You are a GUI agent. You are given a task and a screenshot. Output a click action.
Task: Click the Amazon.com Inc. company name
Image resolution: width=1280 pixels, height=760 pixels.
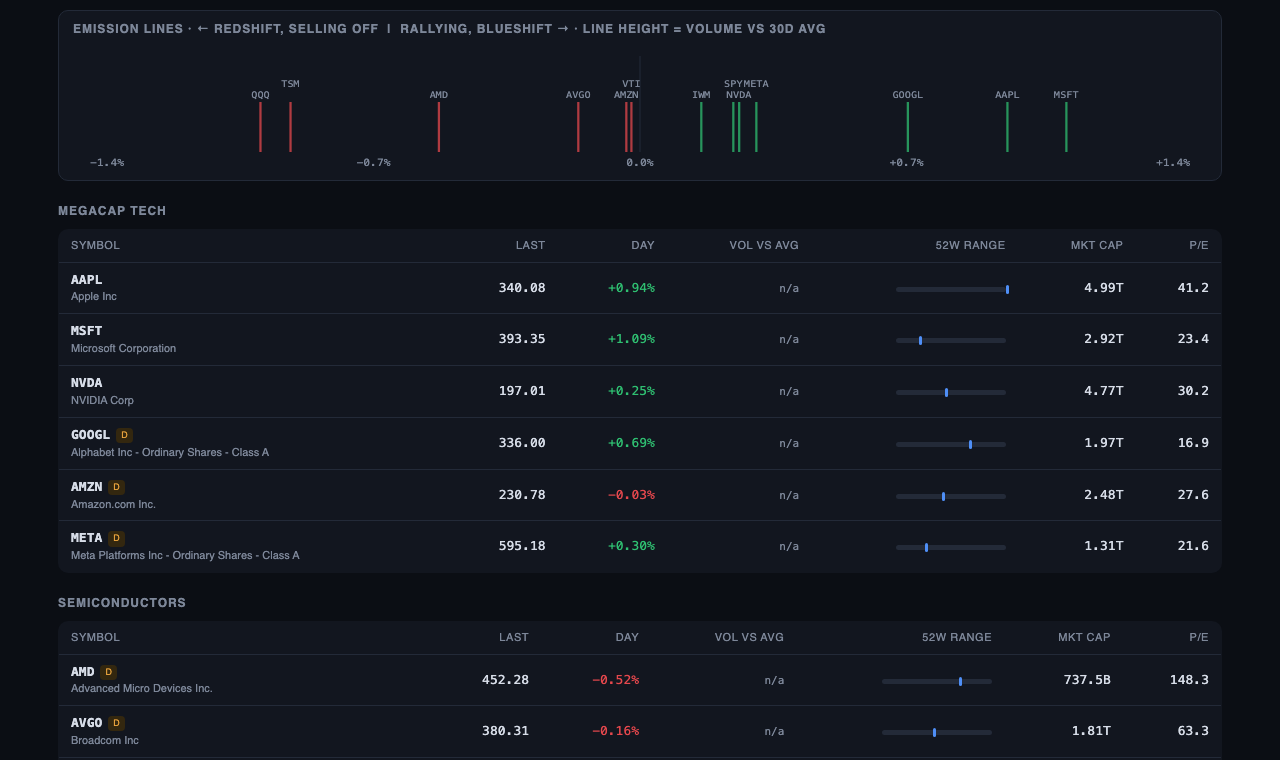113,504
